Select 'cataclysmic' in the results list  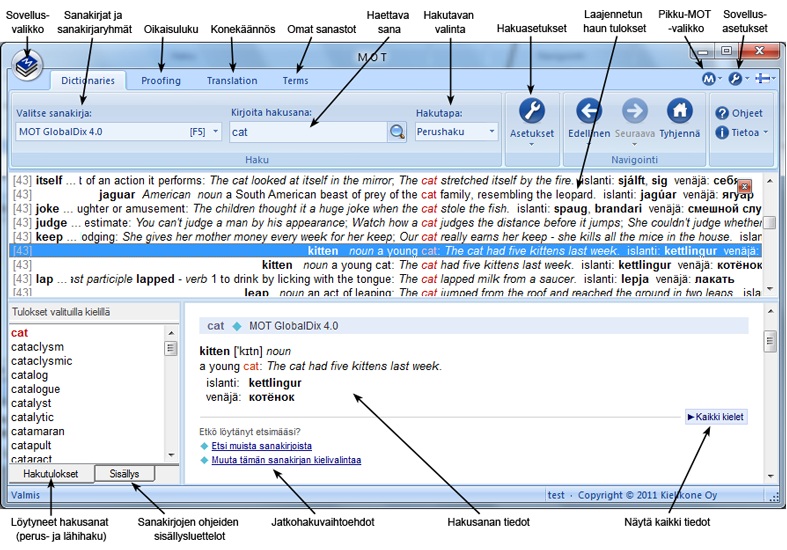pyautogui.click(x=42, y=361)
